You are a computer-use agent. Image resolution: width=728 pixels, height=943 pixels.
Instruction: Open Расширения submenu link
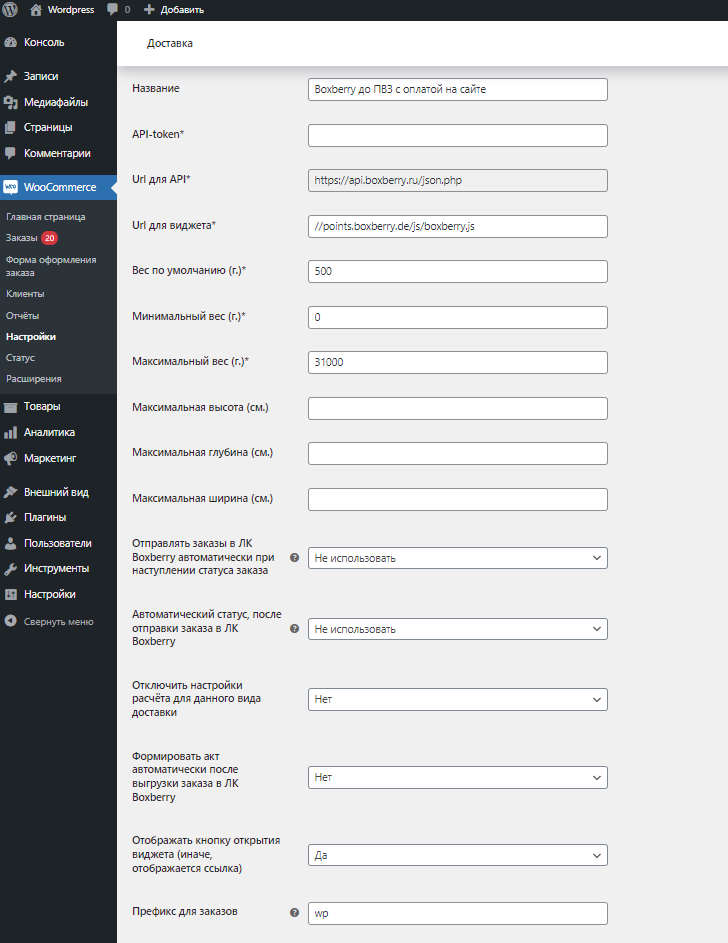click(x=34, y=379)
